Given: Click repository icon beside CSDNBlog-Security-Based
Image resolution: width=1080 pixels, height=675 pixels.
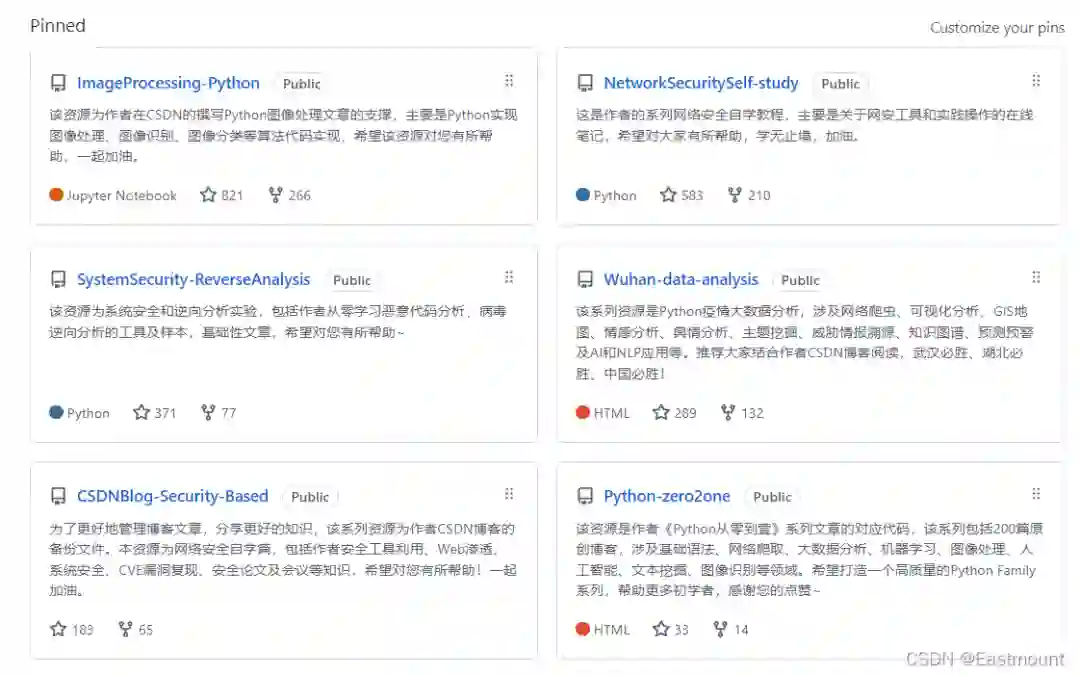Looking at the screenshot, I should (x=59, y=496).
